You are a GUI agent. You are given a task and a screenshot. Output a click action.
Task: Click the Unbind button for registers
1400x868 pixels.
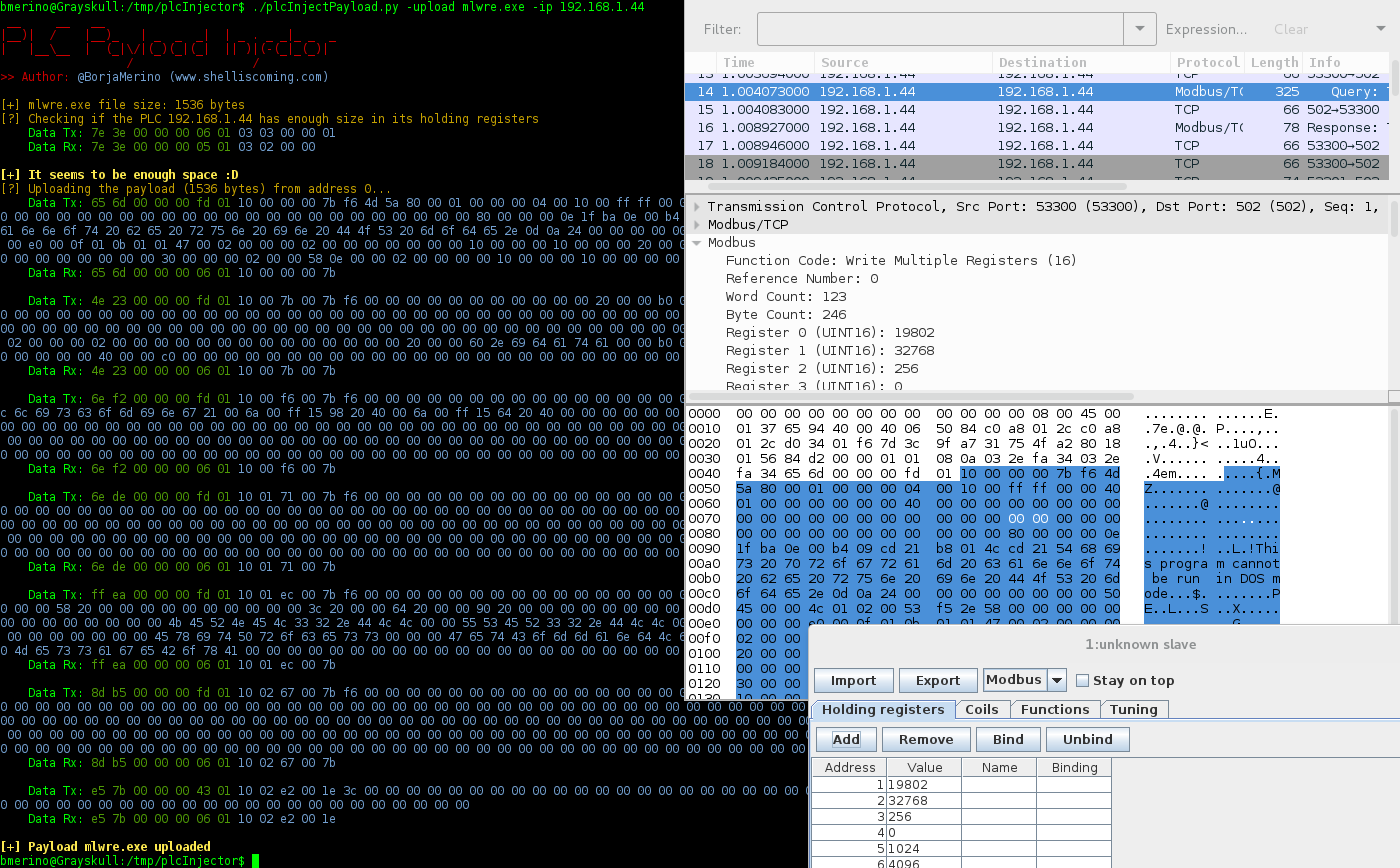(x=1087, y=739)
